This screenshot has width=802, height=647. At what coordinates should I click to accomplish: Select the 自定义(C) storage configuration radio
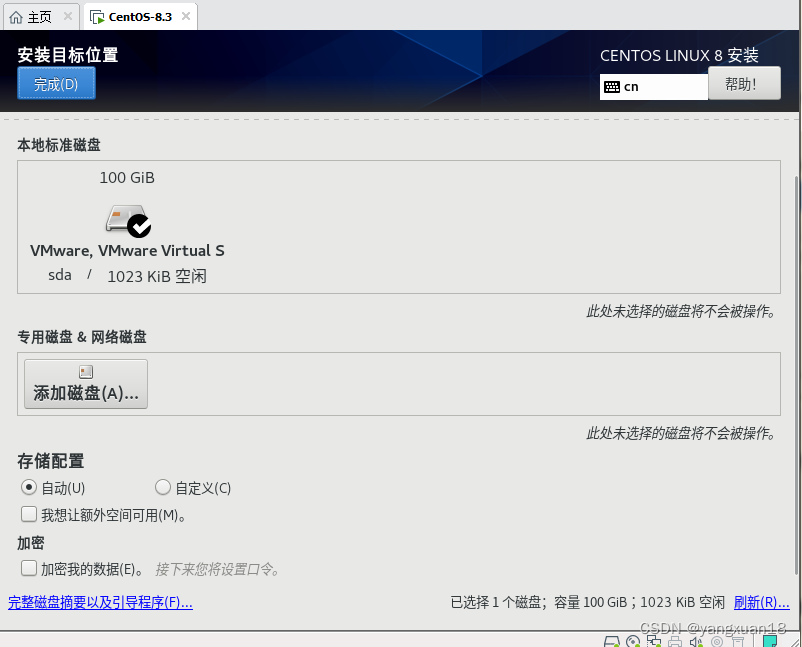(x=162, y=487)
